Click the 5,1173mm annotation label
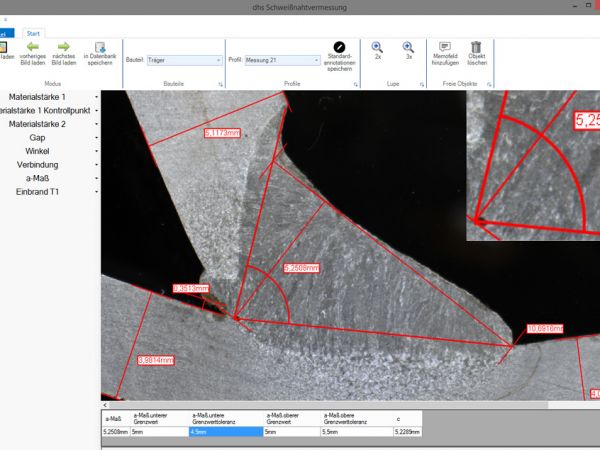Image resolution: width=600 pixels, height=450 pixels. [222, 133]
